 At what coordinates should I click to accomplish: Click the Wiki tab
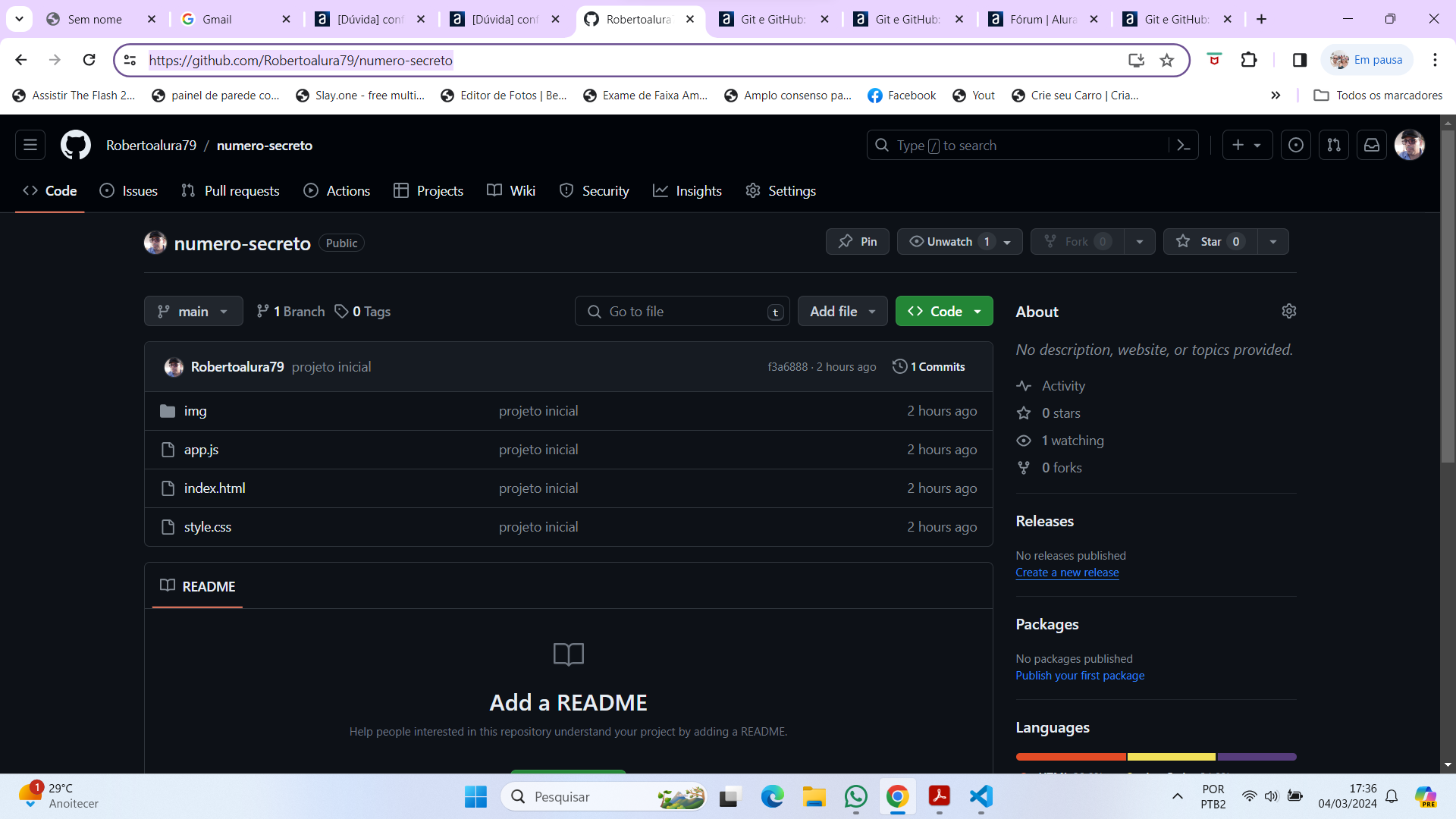pyautogui.click(x=523, y=190)
